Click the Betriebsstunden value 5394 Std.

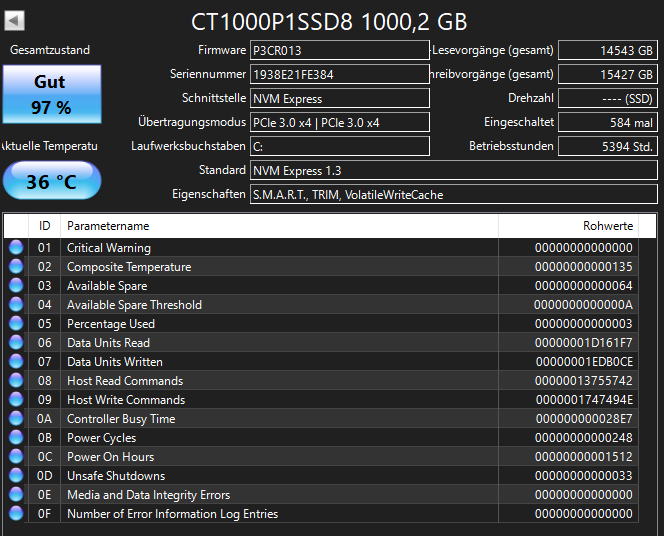608,146
